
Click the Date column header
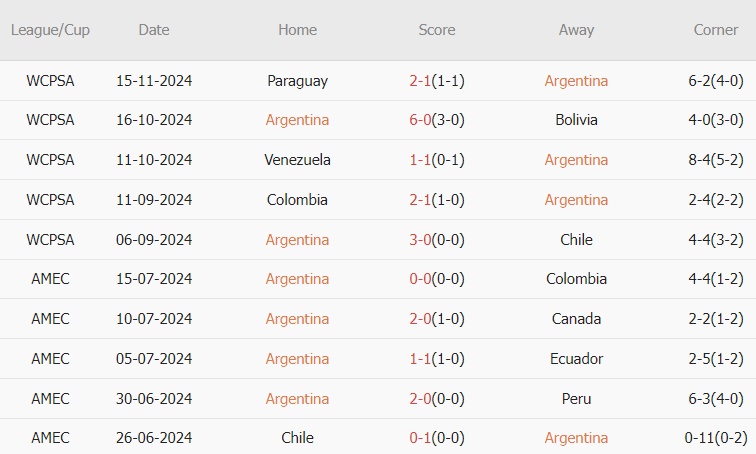154,30
